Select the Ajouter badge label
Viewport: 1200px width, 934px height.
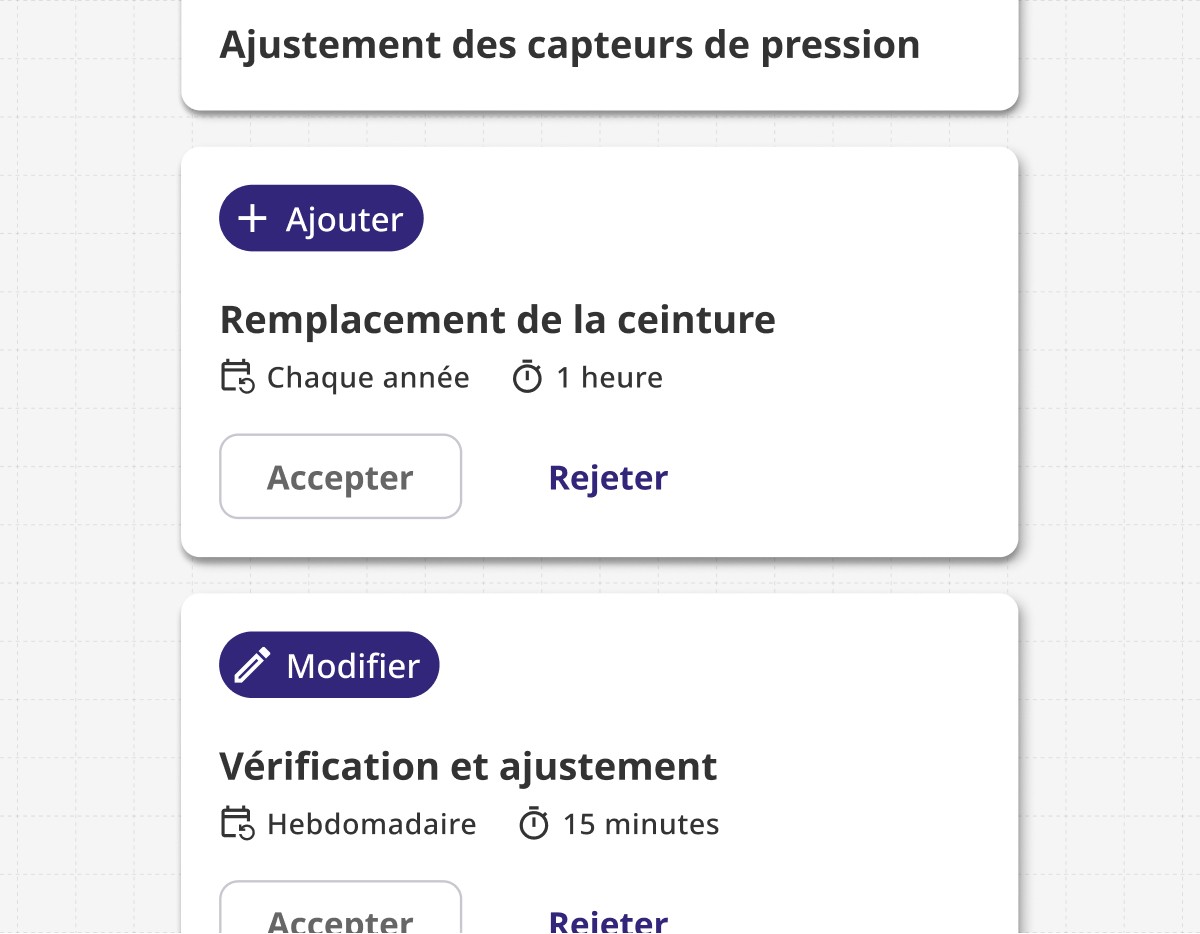pos(345,219)
